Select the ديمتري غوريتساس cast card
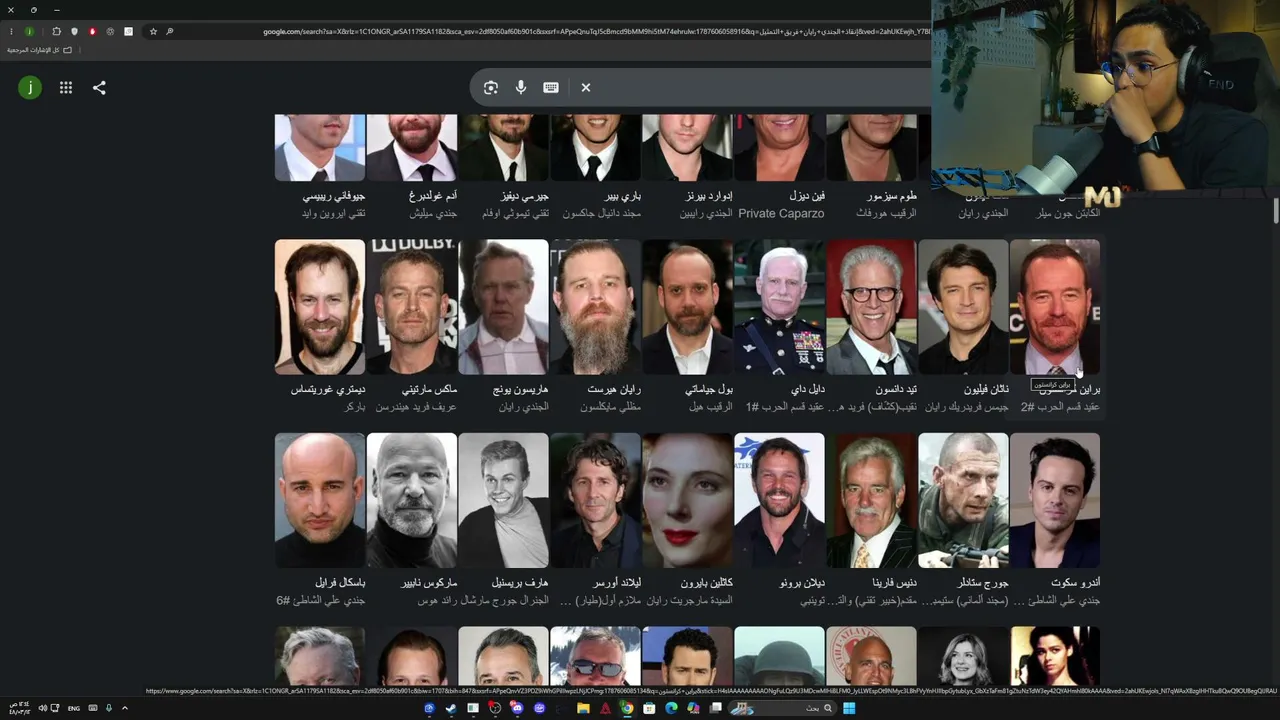This screenshot has height=720, width=1280. coord(320,327)
